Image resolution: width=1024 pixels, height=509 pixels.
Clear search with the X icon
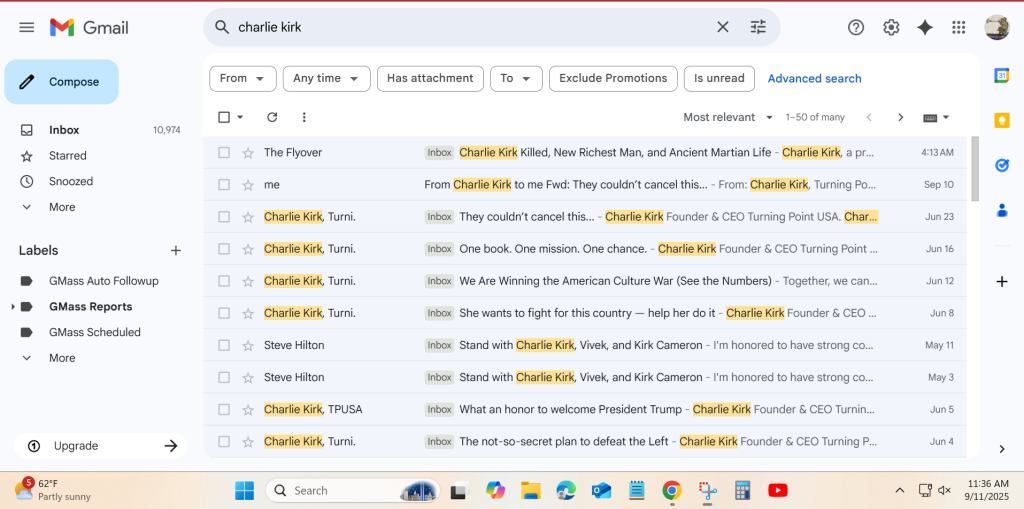pyautogui.click(x=723, y=27)
